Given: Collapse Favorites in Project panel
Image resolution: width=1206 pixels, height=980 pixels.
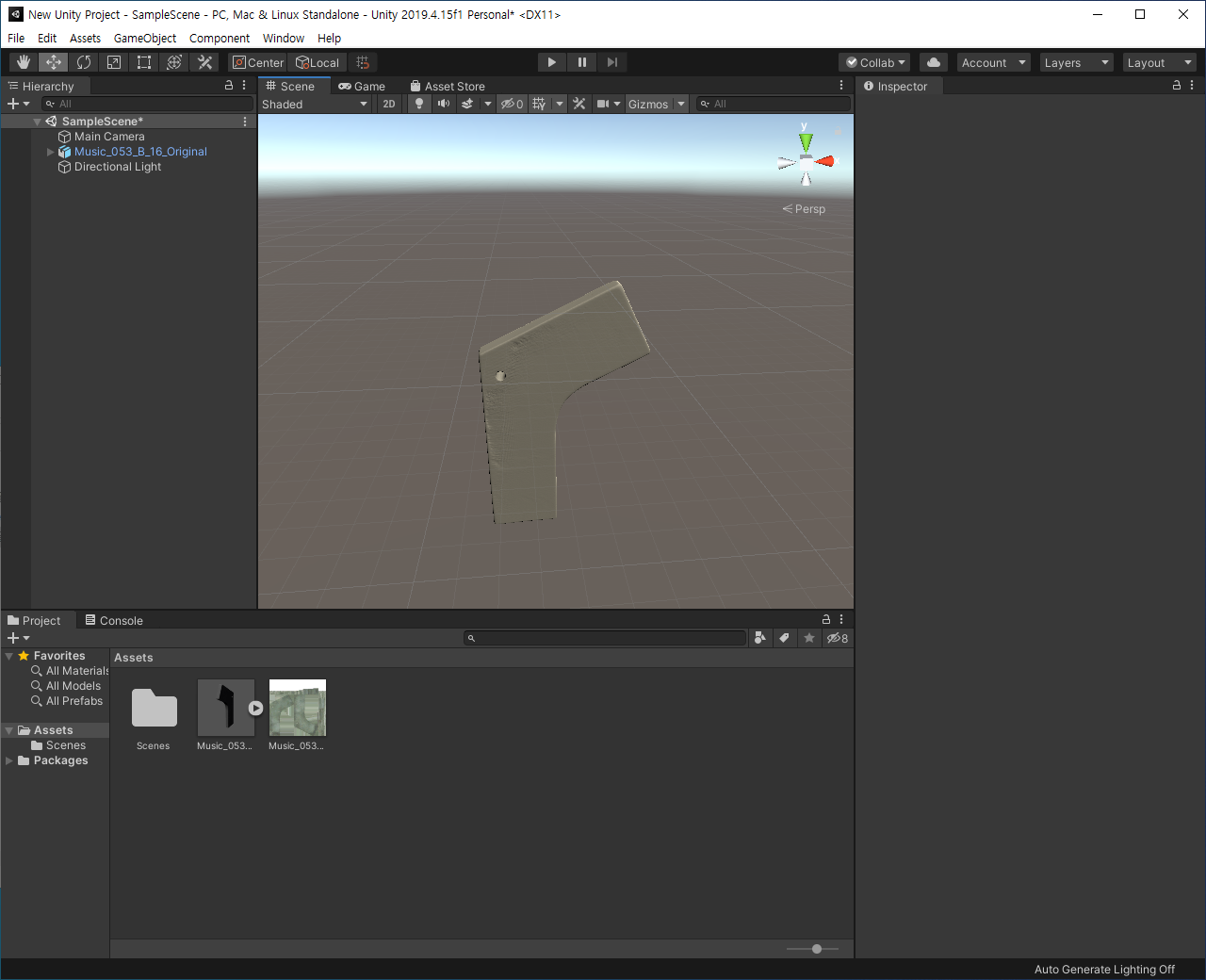Looking at the screenshot, I should [x=9, y=656].
